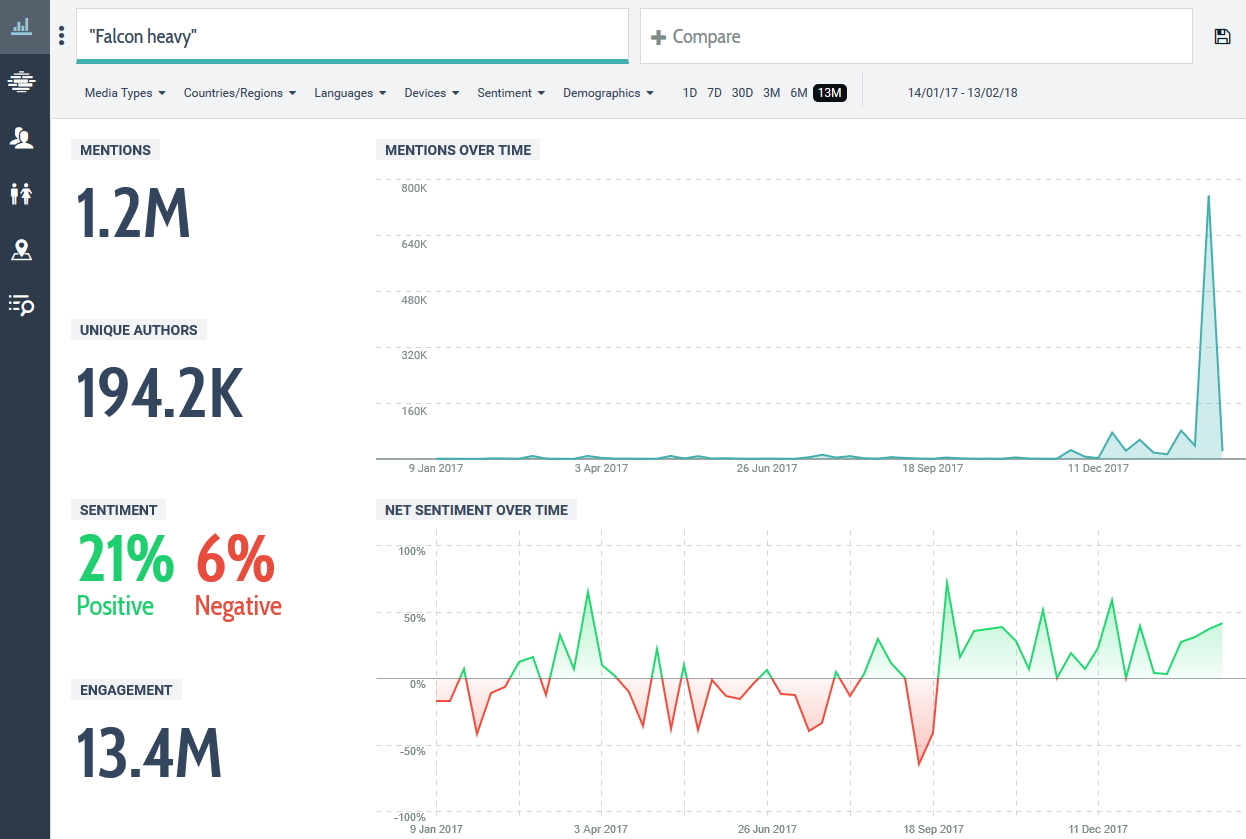1246x839 pixels.
Task: Open the three-dot options menu
Action: pos(62,36)
